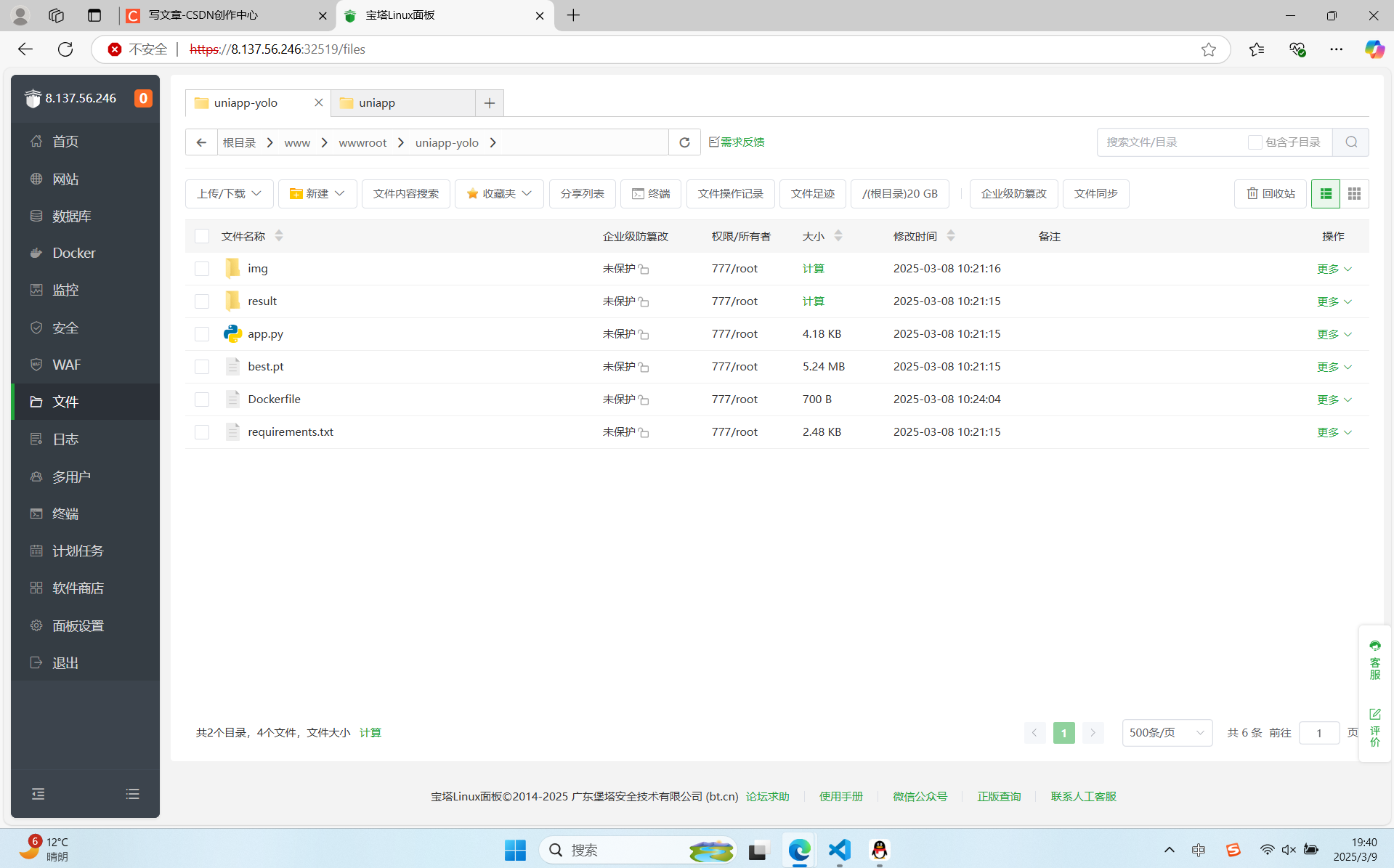Click 文件内容搜索 button
Image resolution: width=1394 pixels, height=868 pixels.
(406, 194)
